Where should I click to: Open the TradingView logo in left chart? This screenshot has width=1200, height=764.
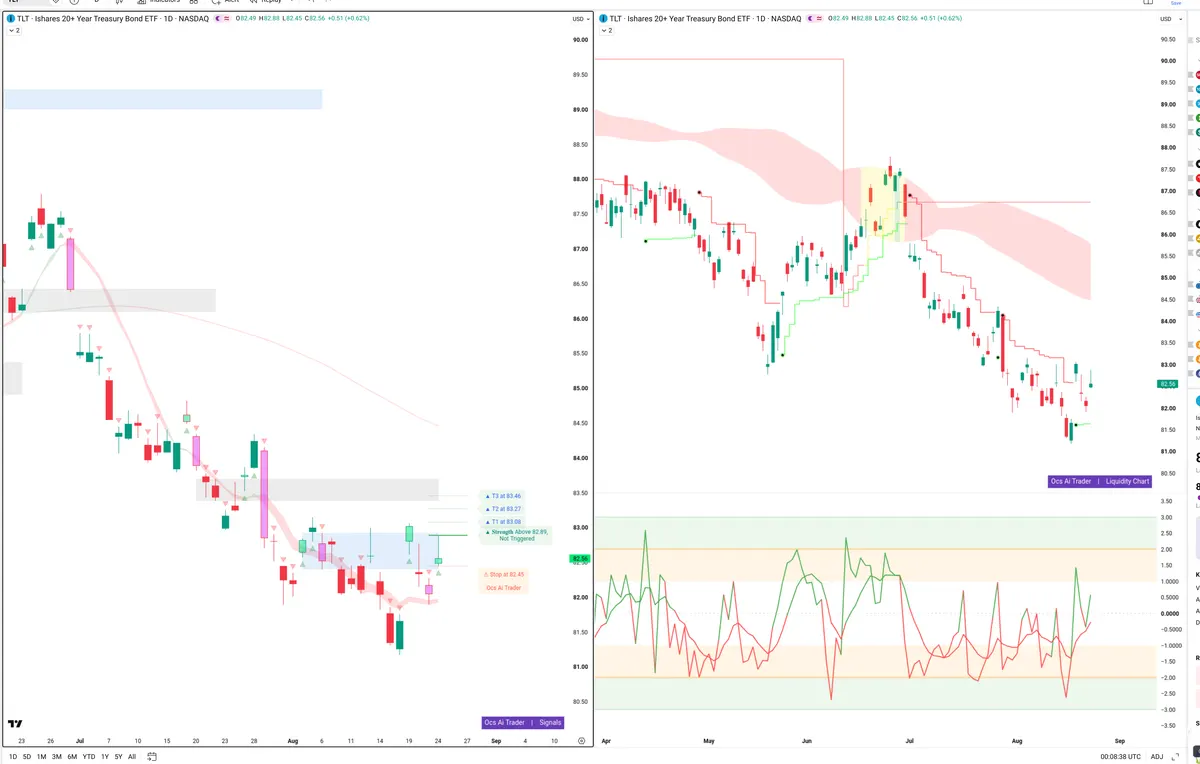click(15, 724)
